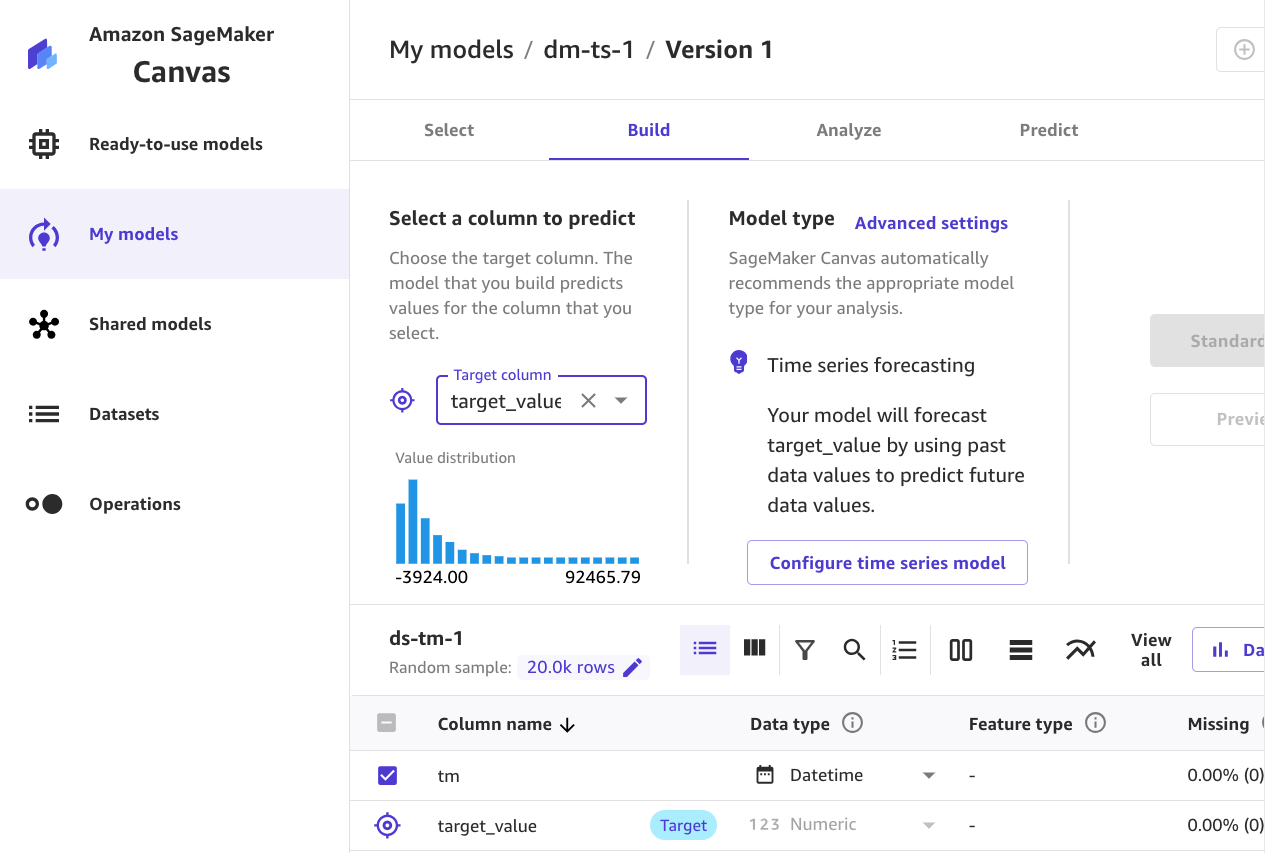Screen dimensions: 1265x853
Task: Click View all
Action: click(x=1151, y=650)
